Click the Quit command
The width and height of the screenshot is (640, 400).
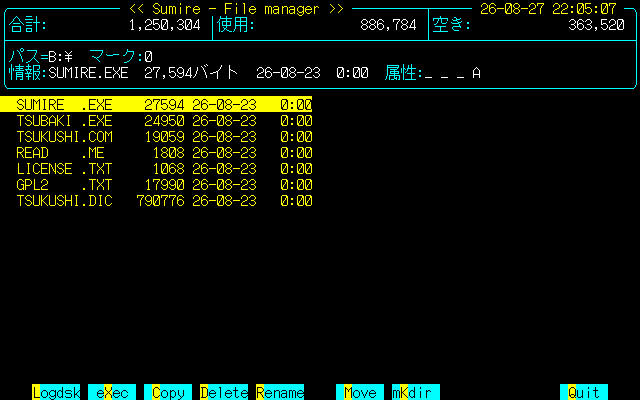(584, 392)
